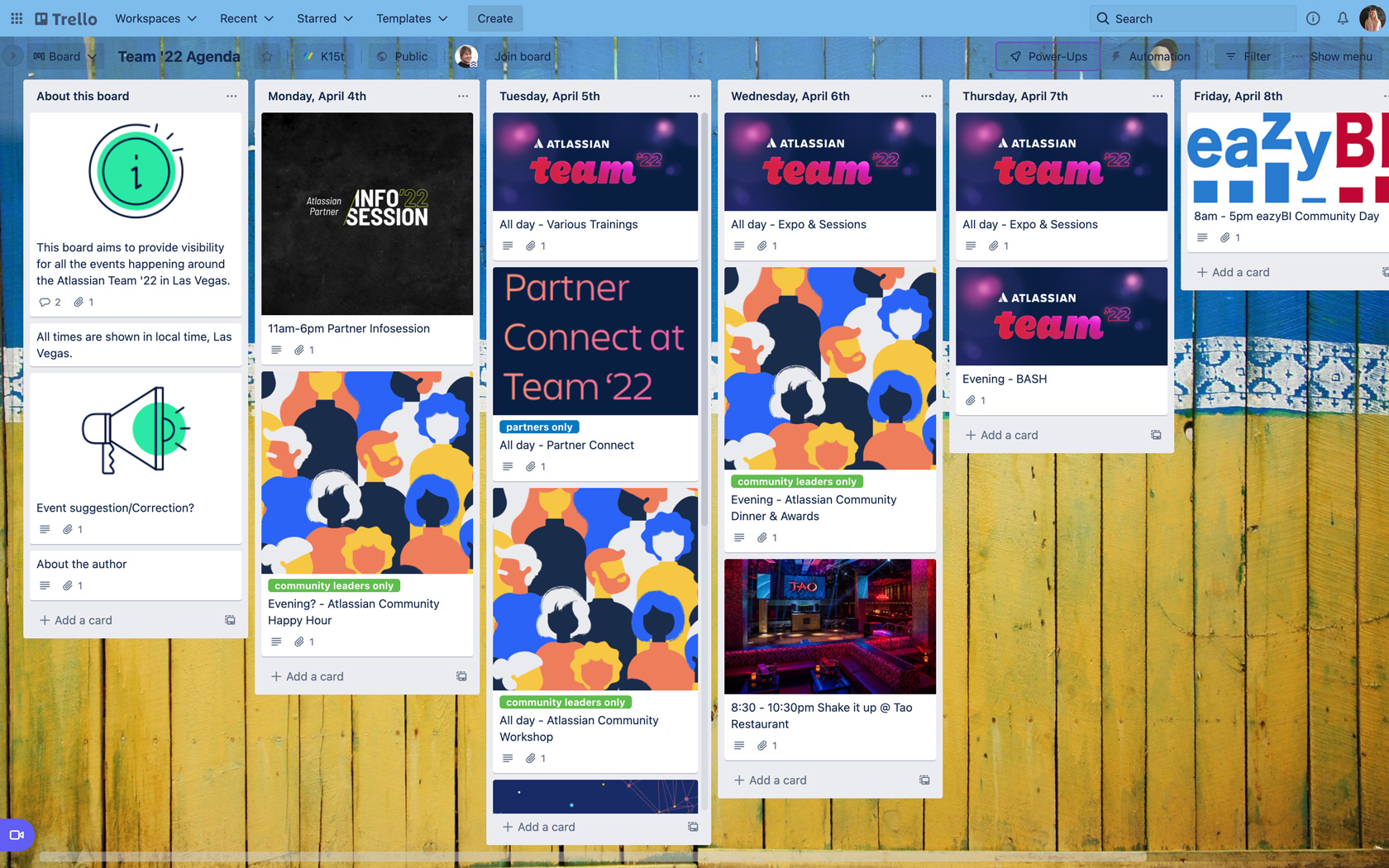The height and width of the screenshot is (868, 1389).
Task: Click the Trello home logo
Action: [66, 18]
